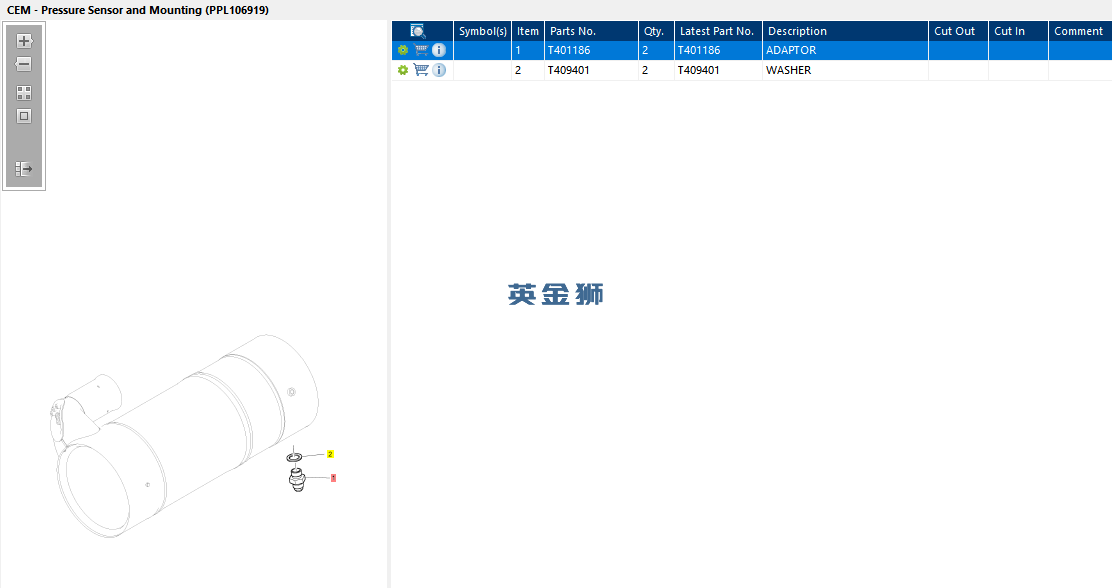Click green gear icon for WASHER row
The width and height of the screenshot is (1112, 588).
click(403, 70)
